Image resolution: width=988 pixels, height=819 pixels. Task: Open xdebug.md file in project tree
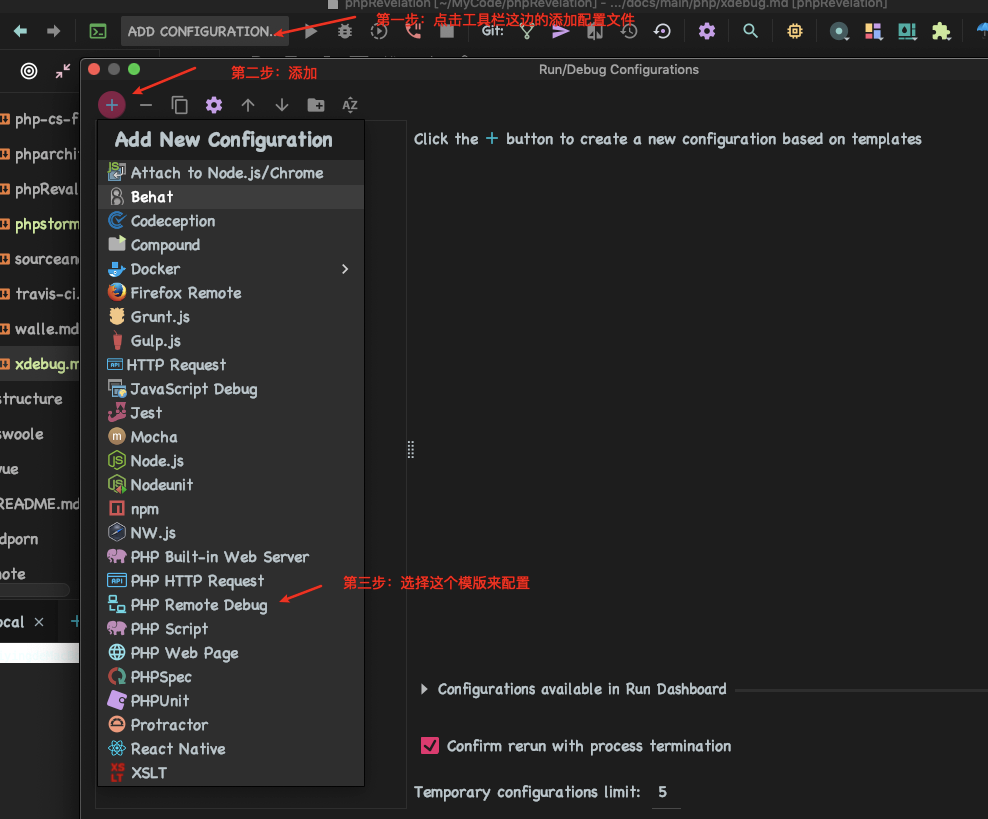pos(44,364)
